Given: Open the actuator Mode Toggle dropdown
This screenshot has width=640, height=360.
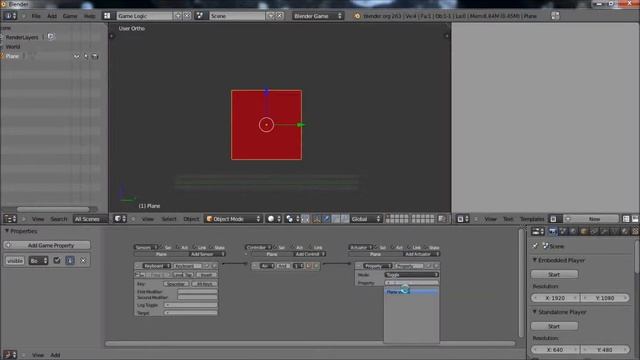Looking at the screenshot, I should (x=412, y=275).
